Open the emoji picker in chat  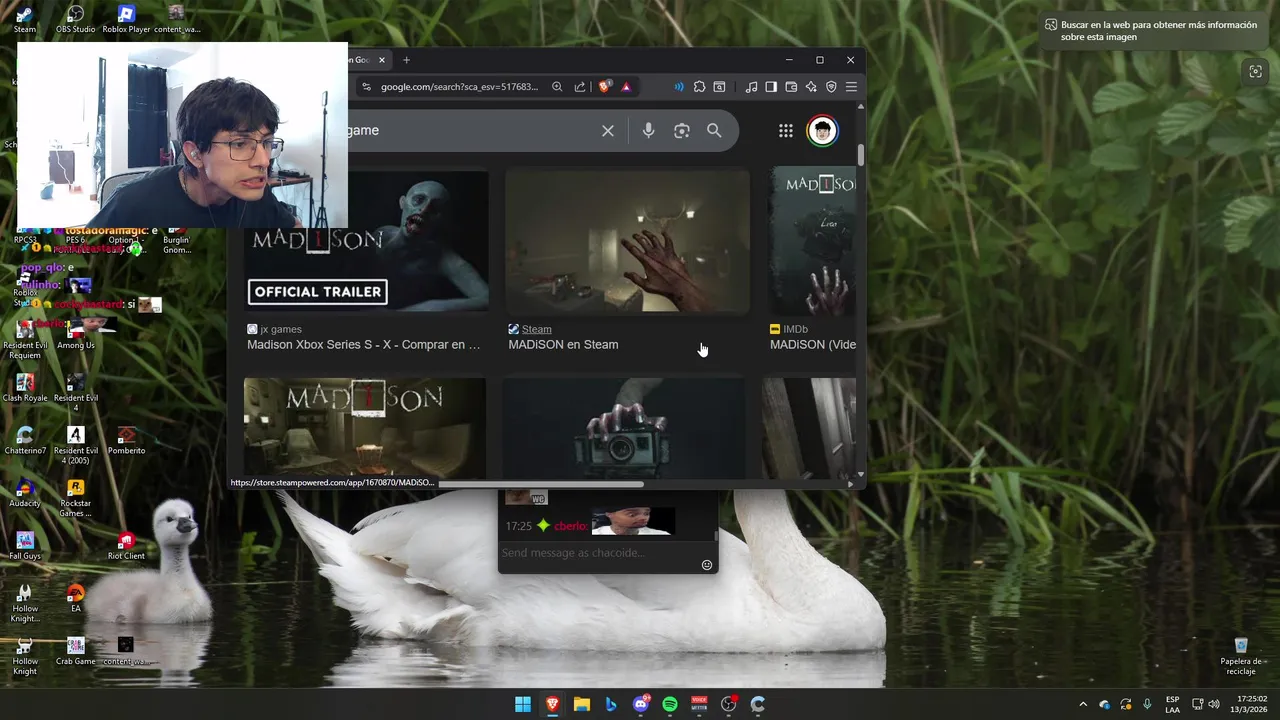tap(707, 565)
